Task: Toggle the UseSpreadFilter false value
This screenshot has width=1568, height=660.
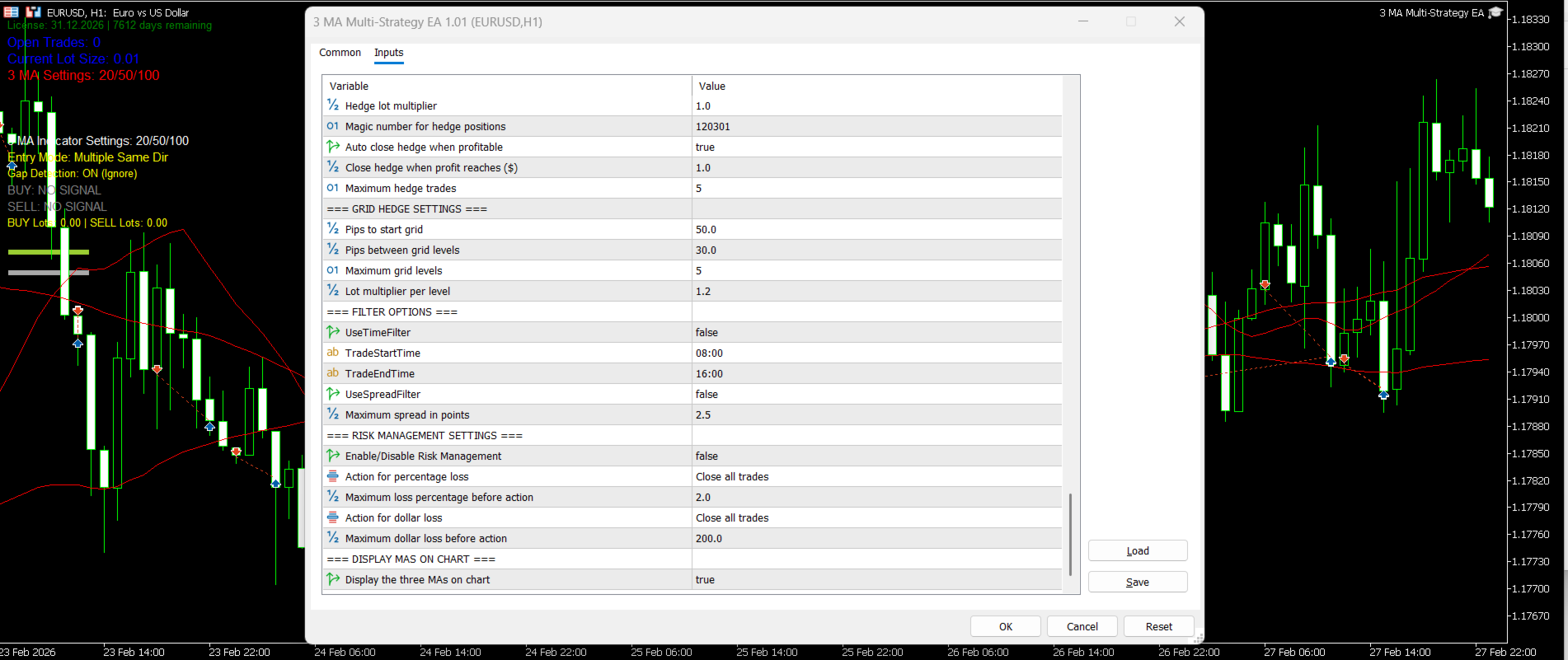Action: pos(877,394)
